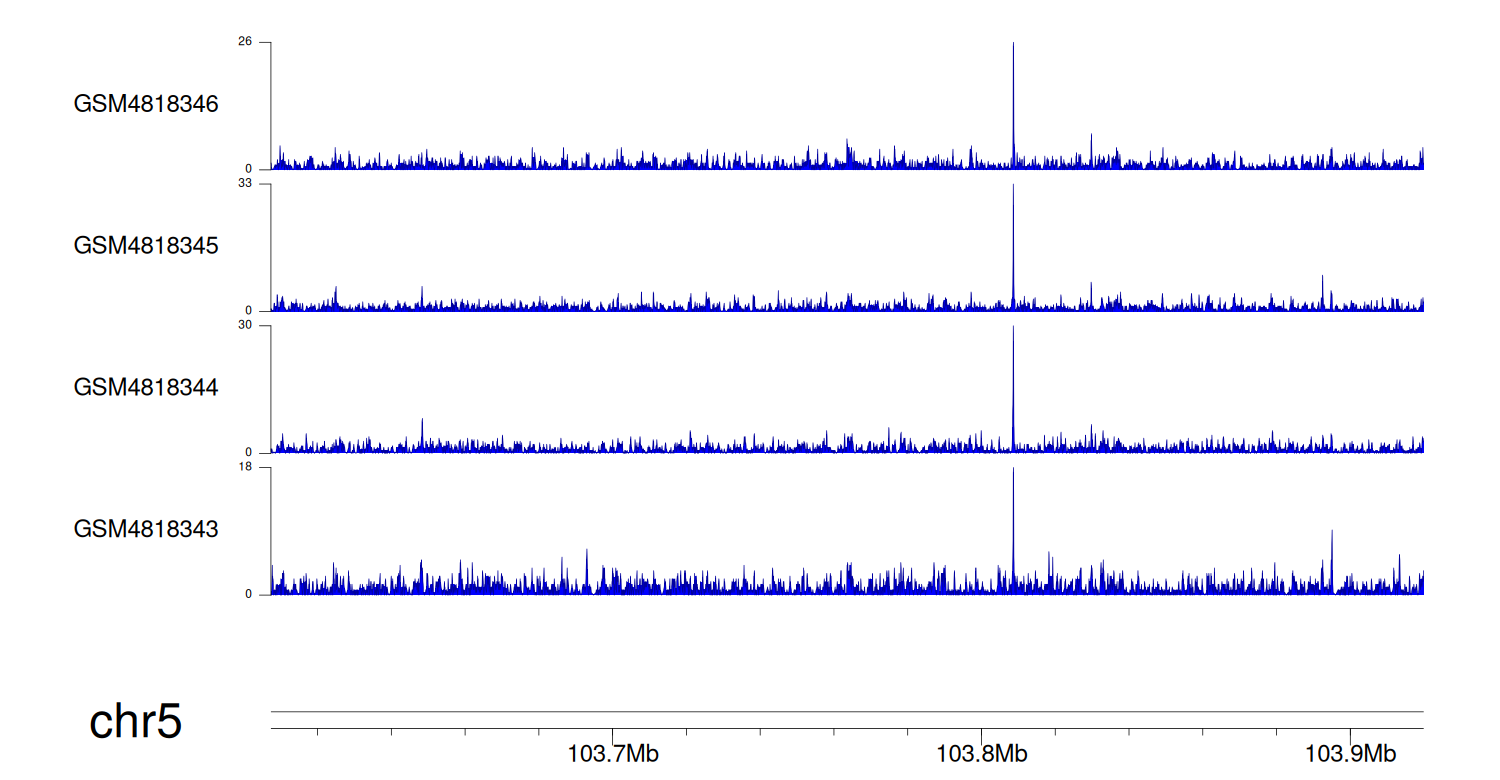The width and height of the screenshot is (1500, 780).
Task: Jump to the 103.9Mb axis label
Action: (x=1351, y=754)
